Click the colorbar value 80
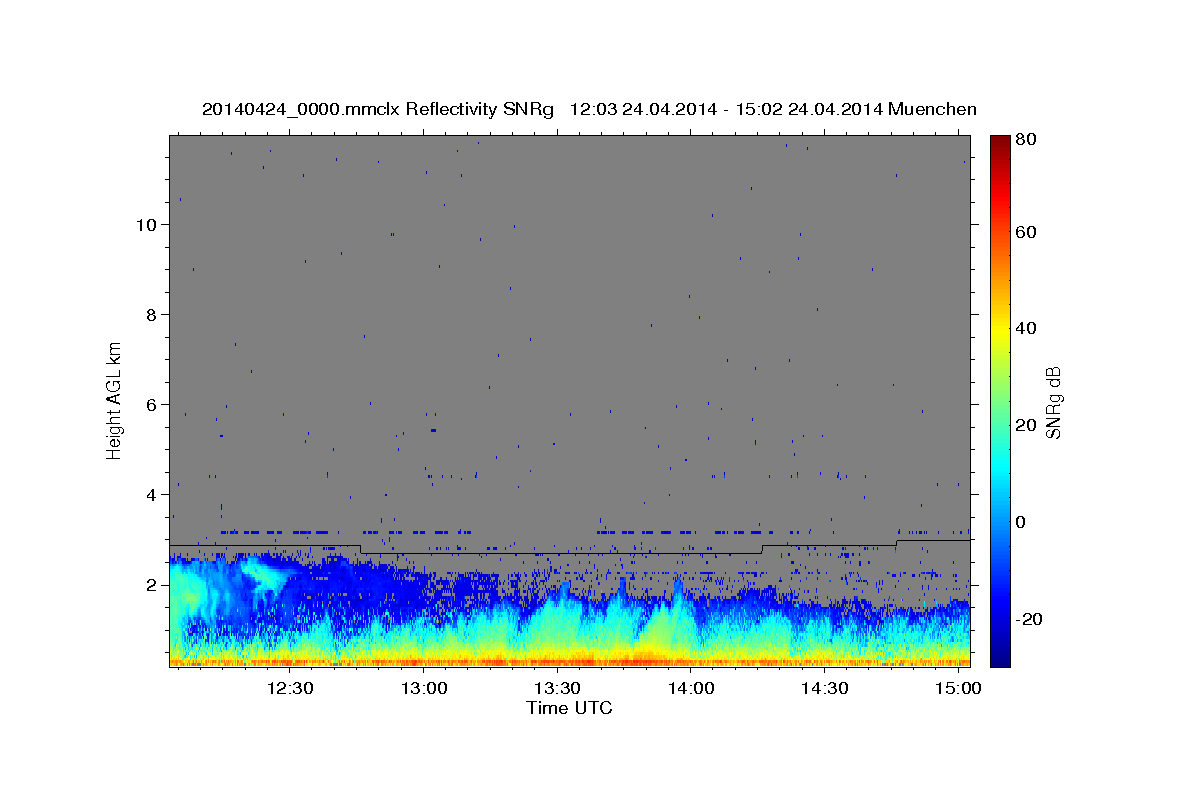The height and width of the screenshot is (800, 1200). pos(1027,141)
